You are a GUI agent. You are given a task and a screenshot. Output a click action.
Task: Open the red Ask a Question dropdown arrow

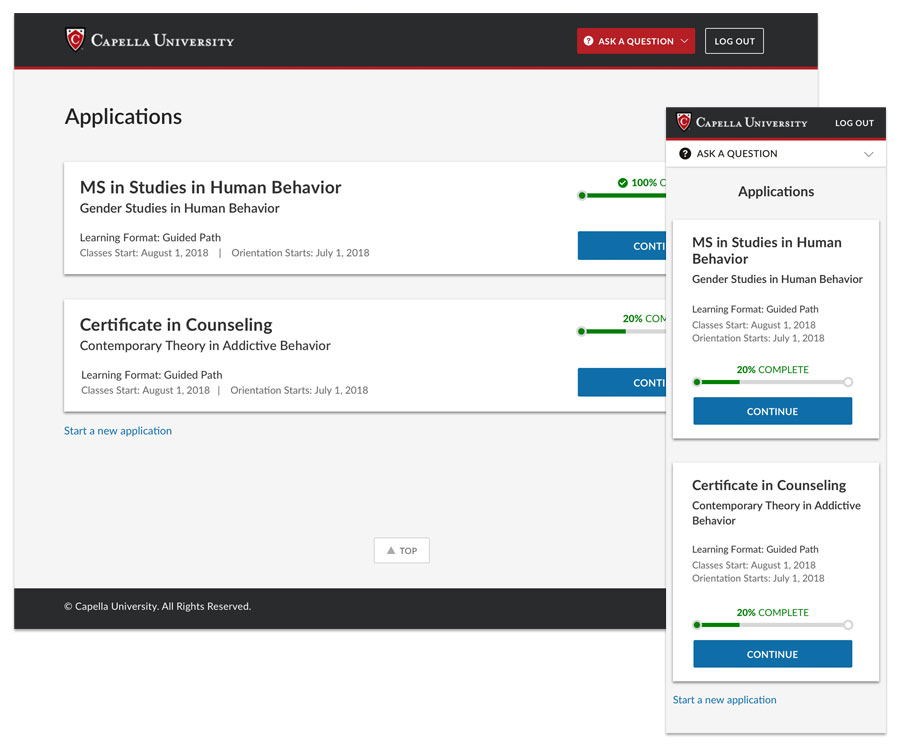tap(684, 41)
